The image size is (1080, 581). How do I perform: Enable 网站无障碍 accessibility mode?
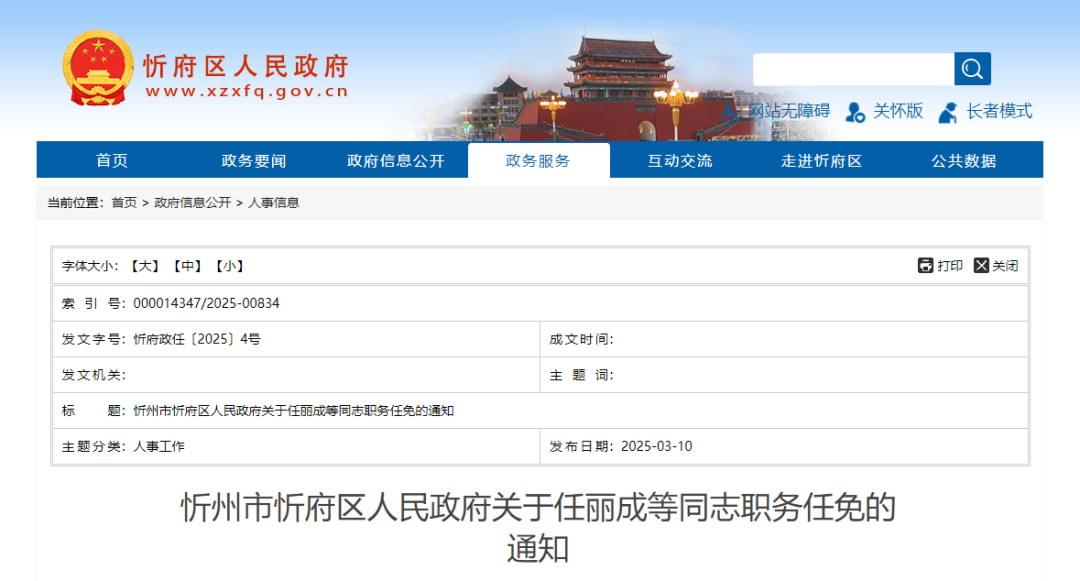coord(789,111)
